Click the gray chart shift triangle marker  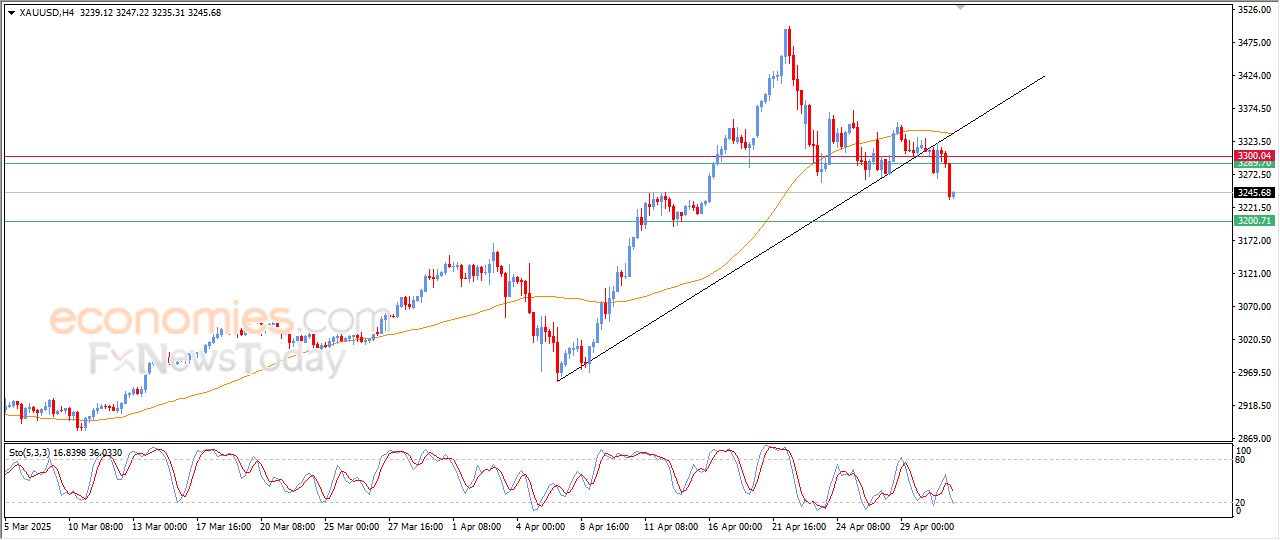[x=961, y=7]
